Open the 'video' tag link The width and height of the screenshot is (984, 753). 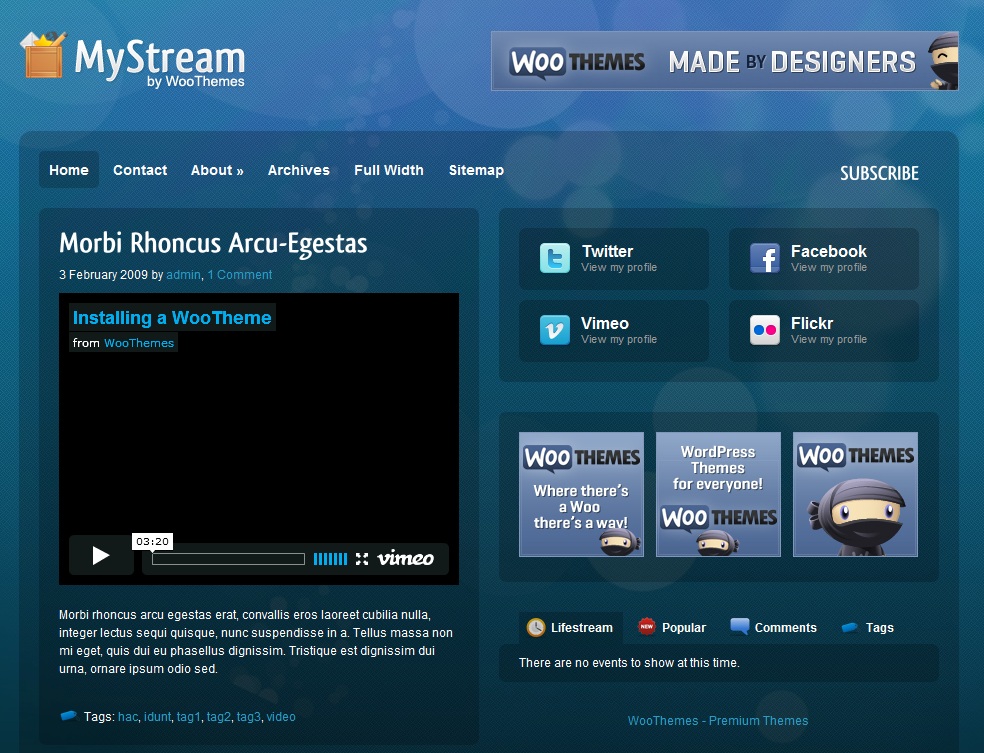point(281,717)
